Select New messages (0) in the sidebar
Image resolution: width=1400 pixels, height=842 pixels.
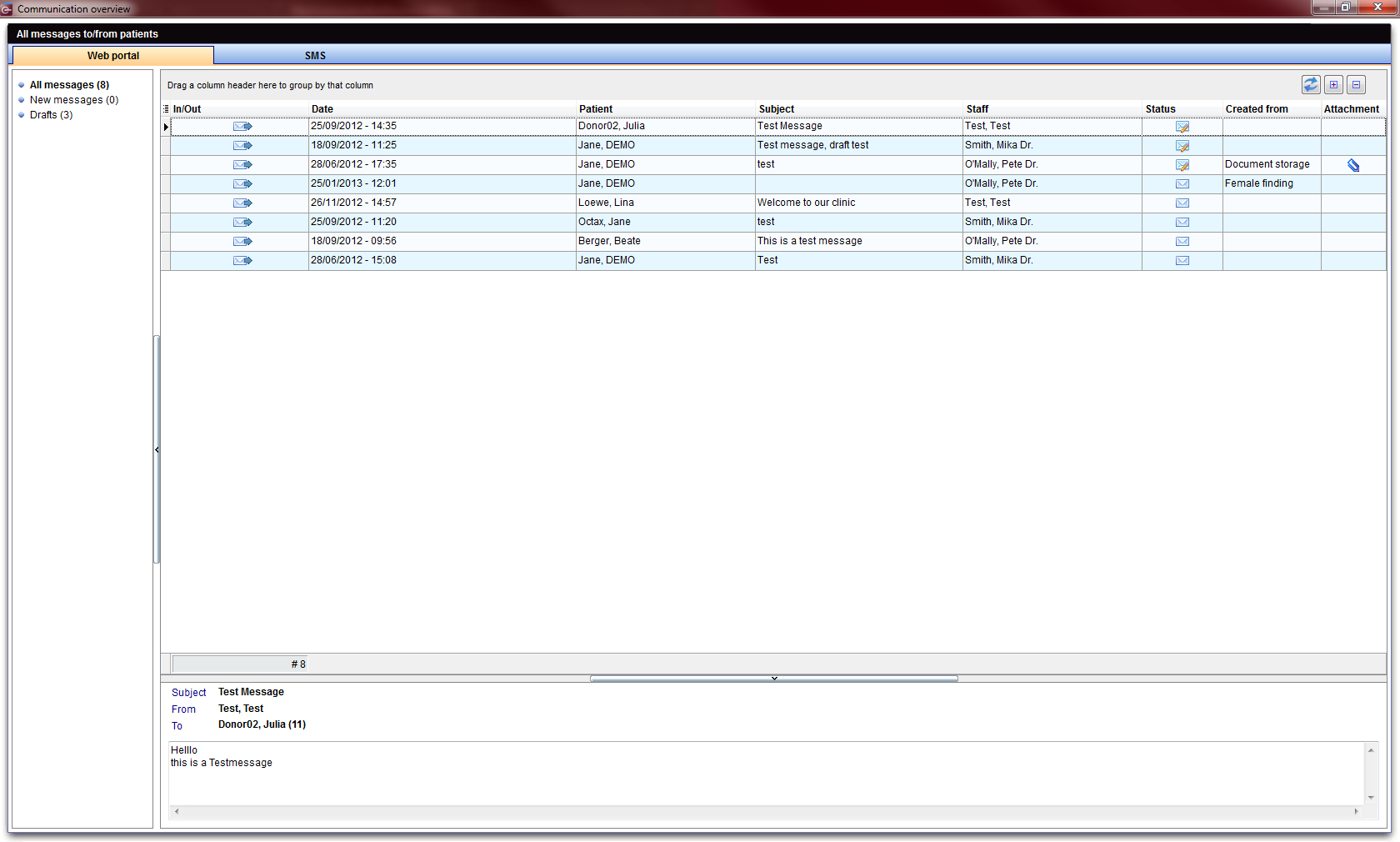point(74,100)
